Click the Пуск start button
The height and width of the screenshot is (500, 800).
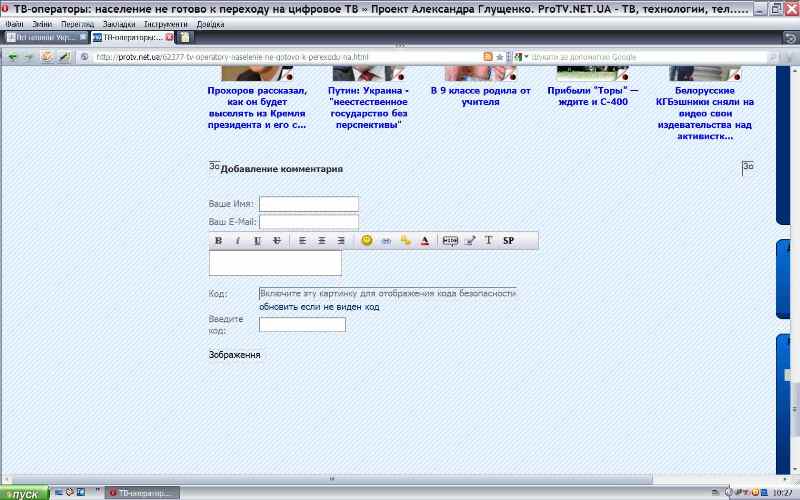[x=22, y=493]
